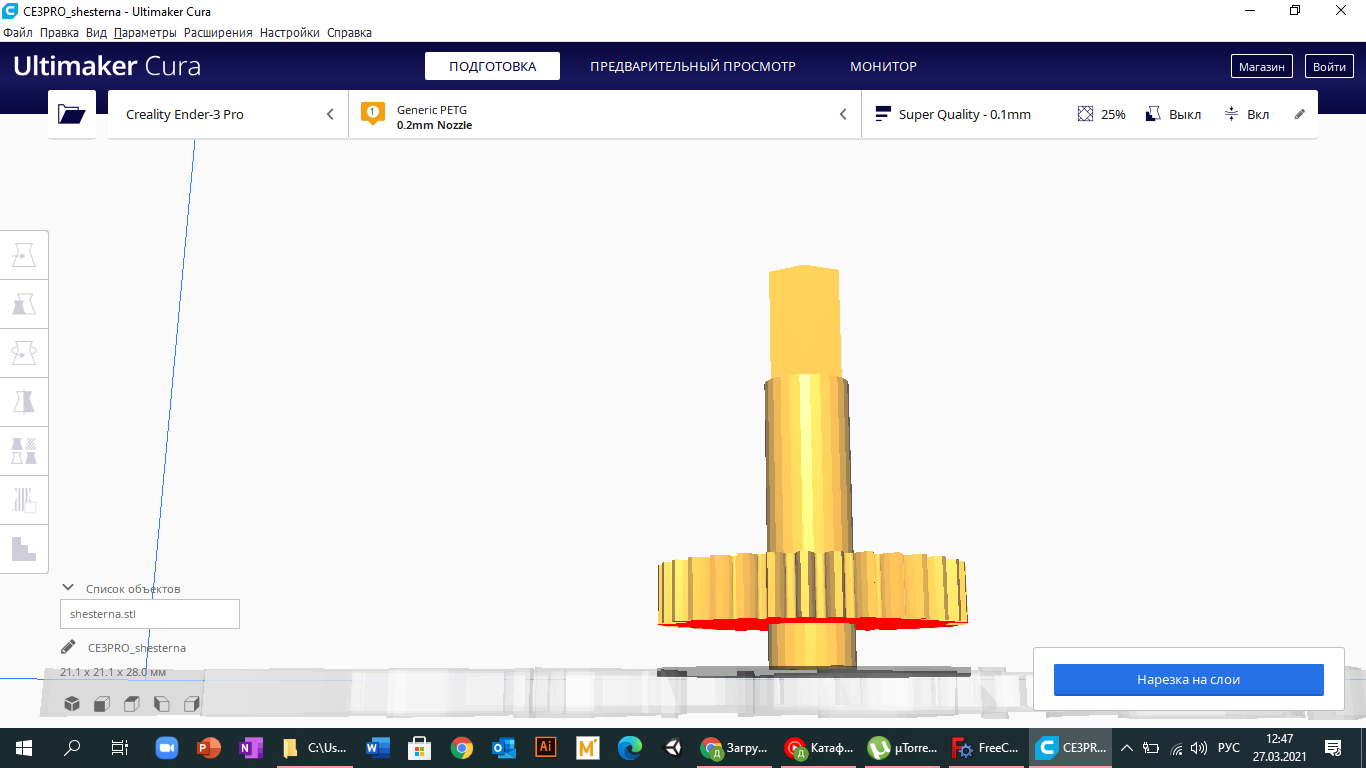Click the support Выкл icon
The width and height of the screenshot is (1366, 768).
1153,114
